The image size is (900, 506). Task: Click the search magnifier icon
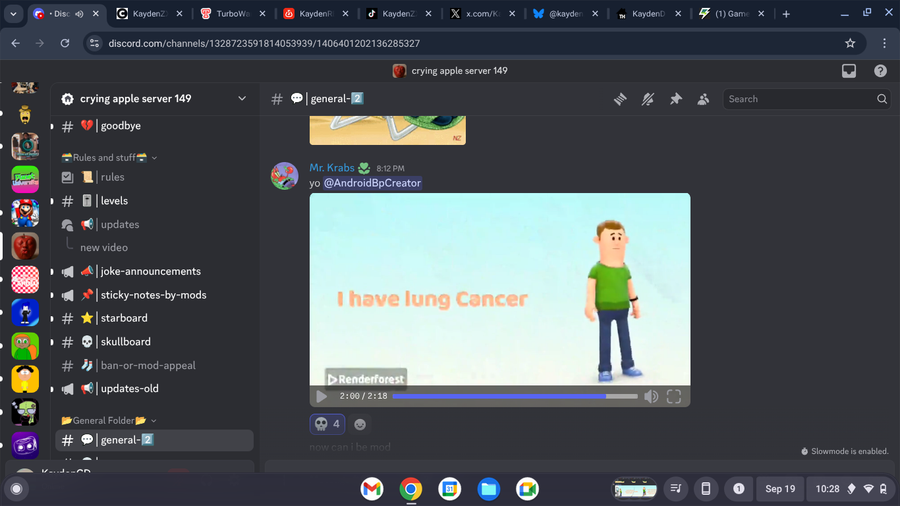coord(882,99)
